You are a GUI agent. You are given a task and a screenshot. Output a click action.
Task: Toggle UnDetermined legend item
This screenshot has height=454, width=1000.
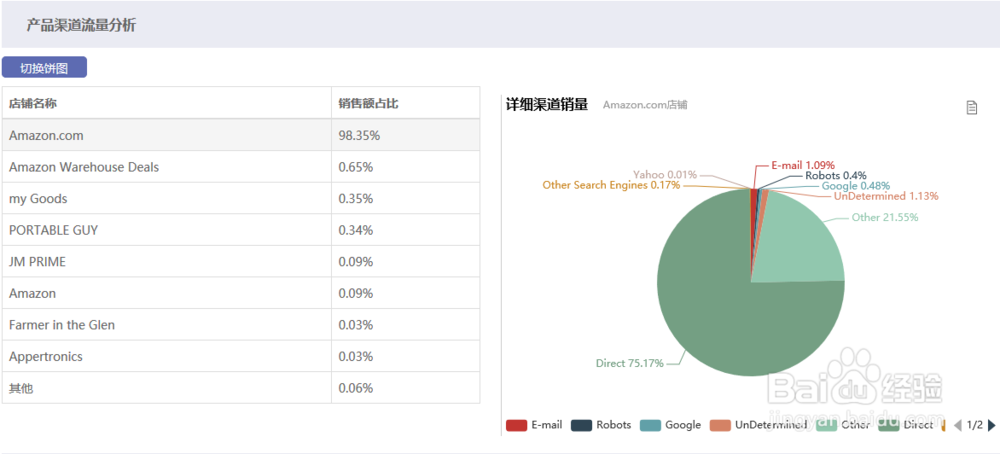pyautogui.click(x=759, y=425)
